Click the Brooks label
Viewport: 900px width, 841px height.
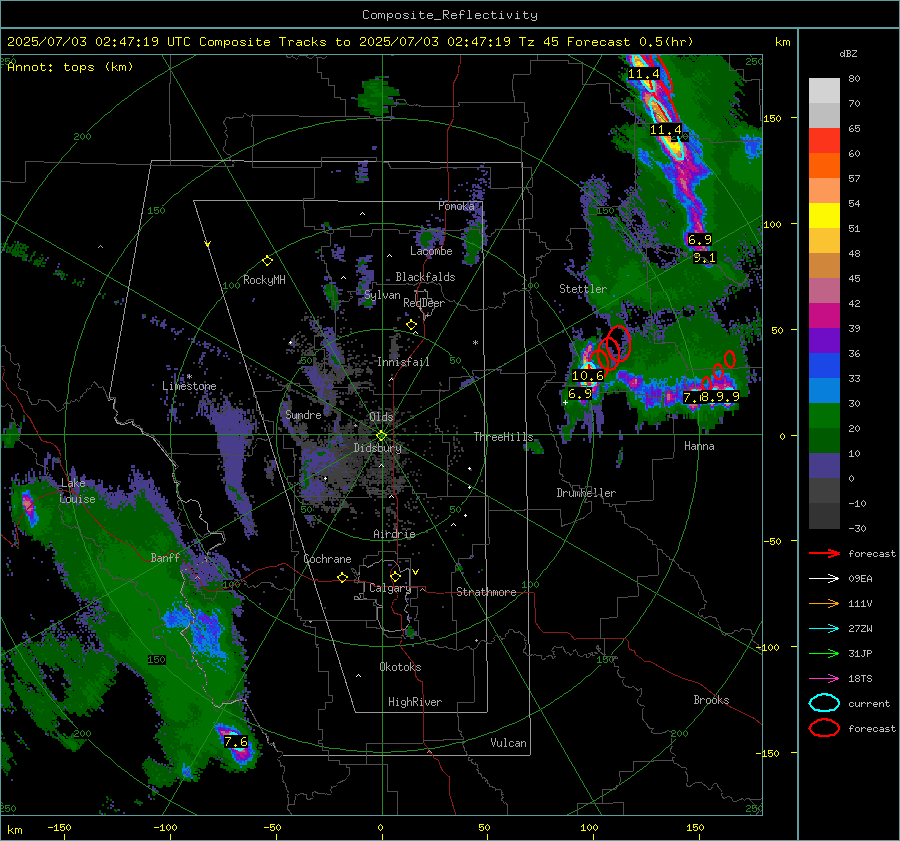(x=711, y=700)
